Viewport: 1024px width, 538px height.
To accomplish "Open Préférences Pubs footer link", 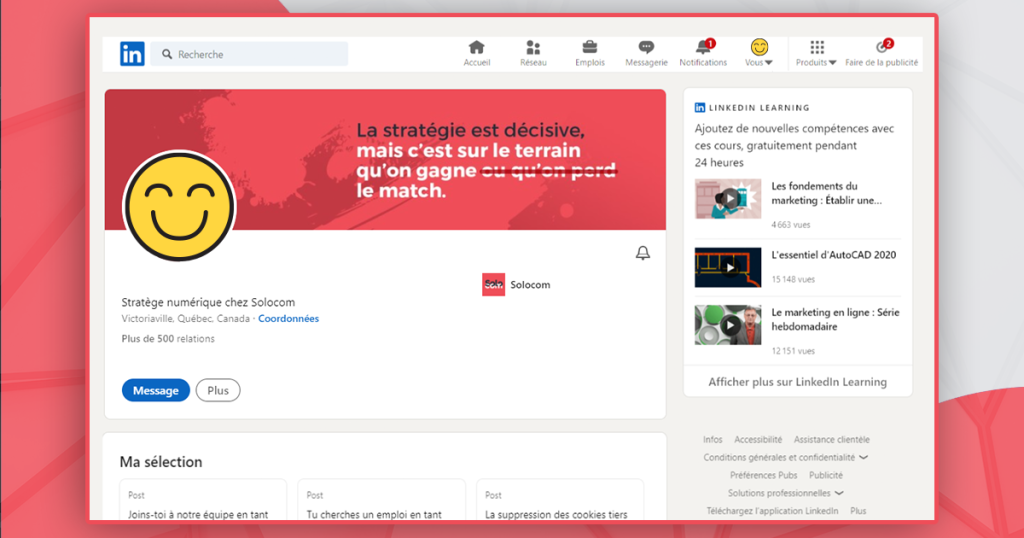I will pos(763,475).
